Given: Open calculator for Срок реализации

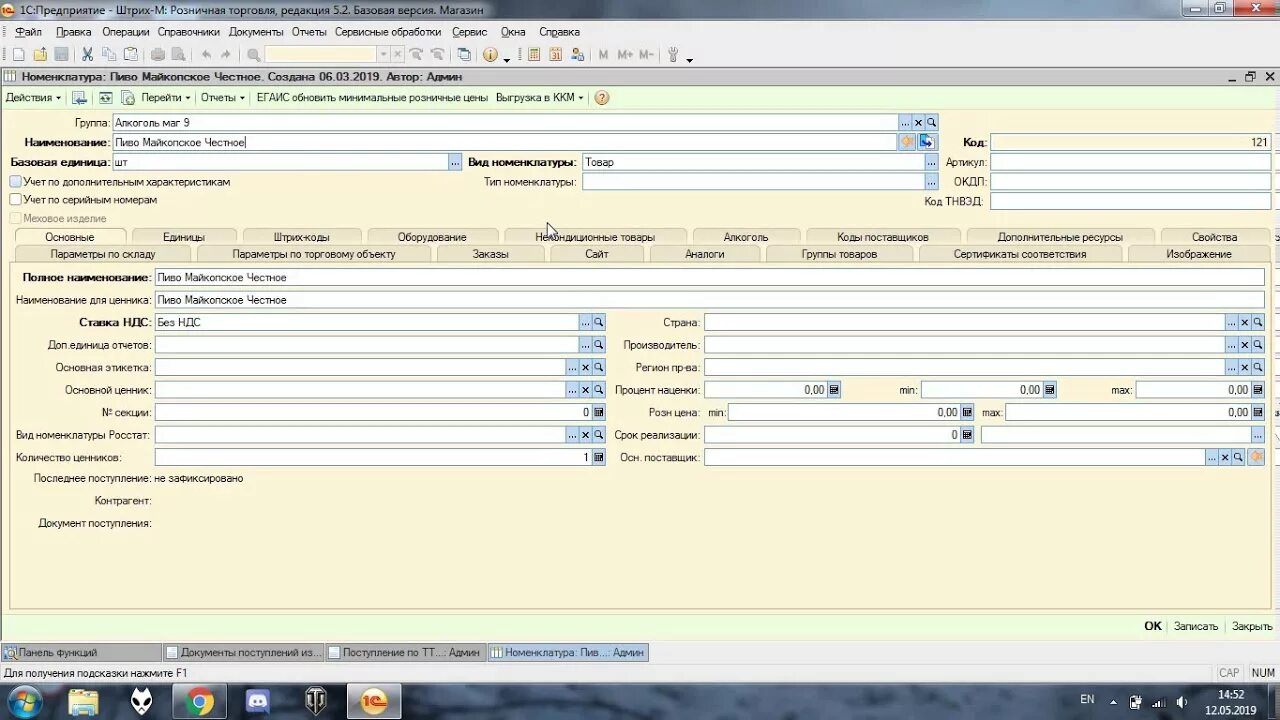Looking at the screenshot, I should 967,435.
